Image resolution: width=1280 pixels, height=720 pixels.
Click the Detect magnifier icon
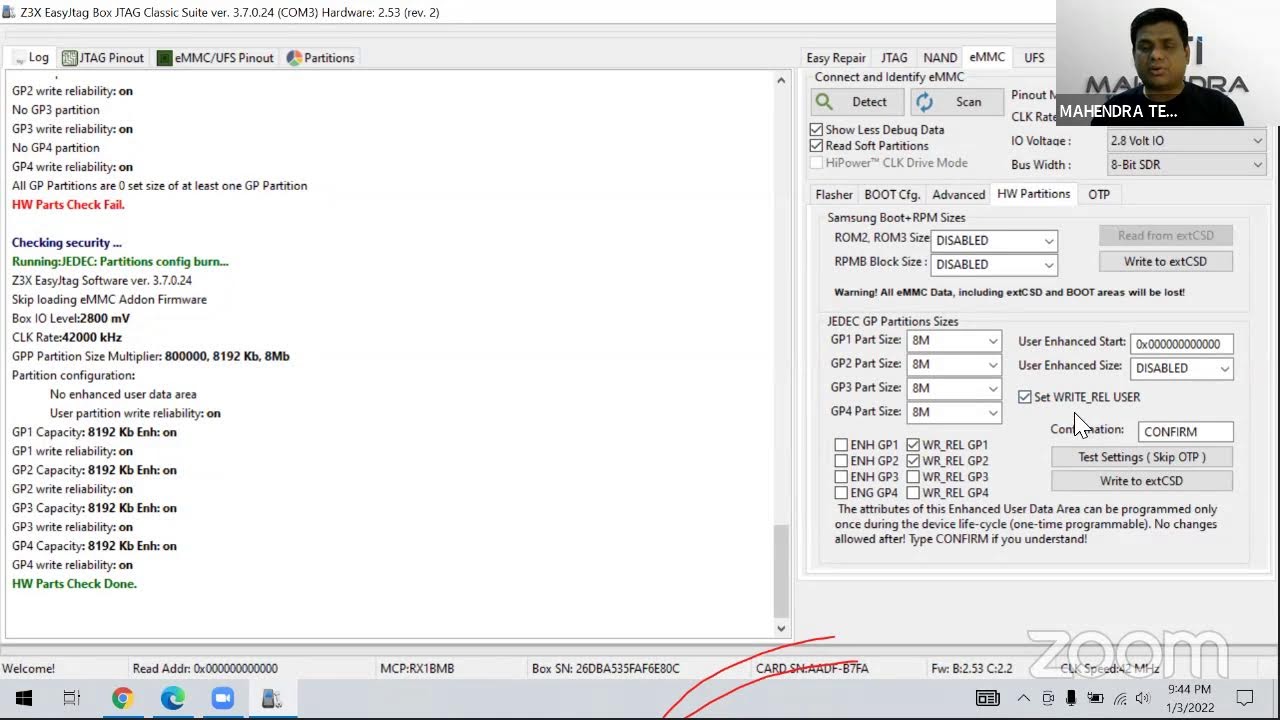[824, 102]
